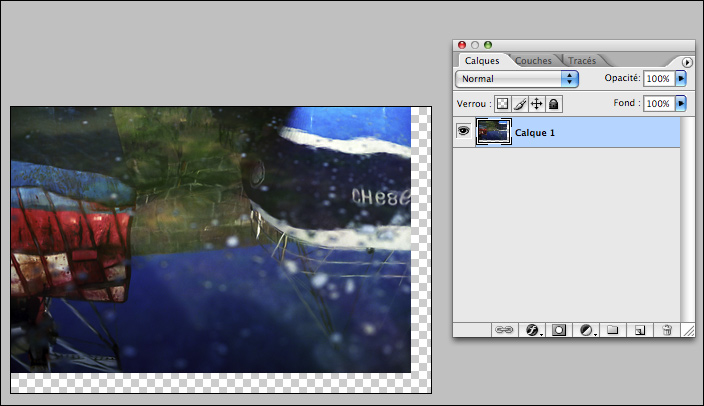
Task: Hide Calque 1 with the eye icon
Action: tap(463, 131)
